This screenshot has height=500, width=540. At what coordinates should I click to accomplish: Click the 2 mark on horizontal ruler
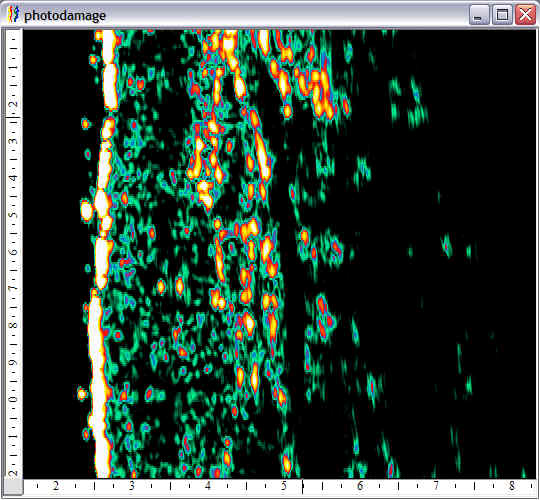pos(56,486)
